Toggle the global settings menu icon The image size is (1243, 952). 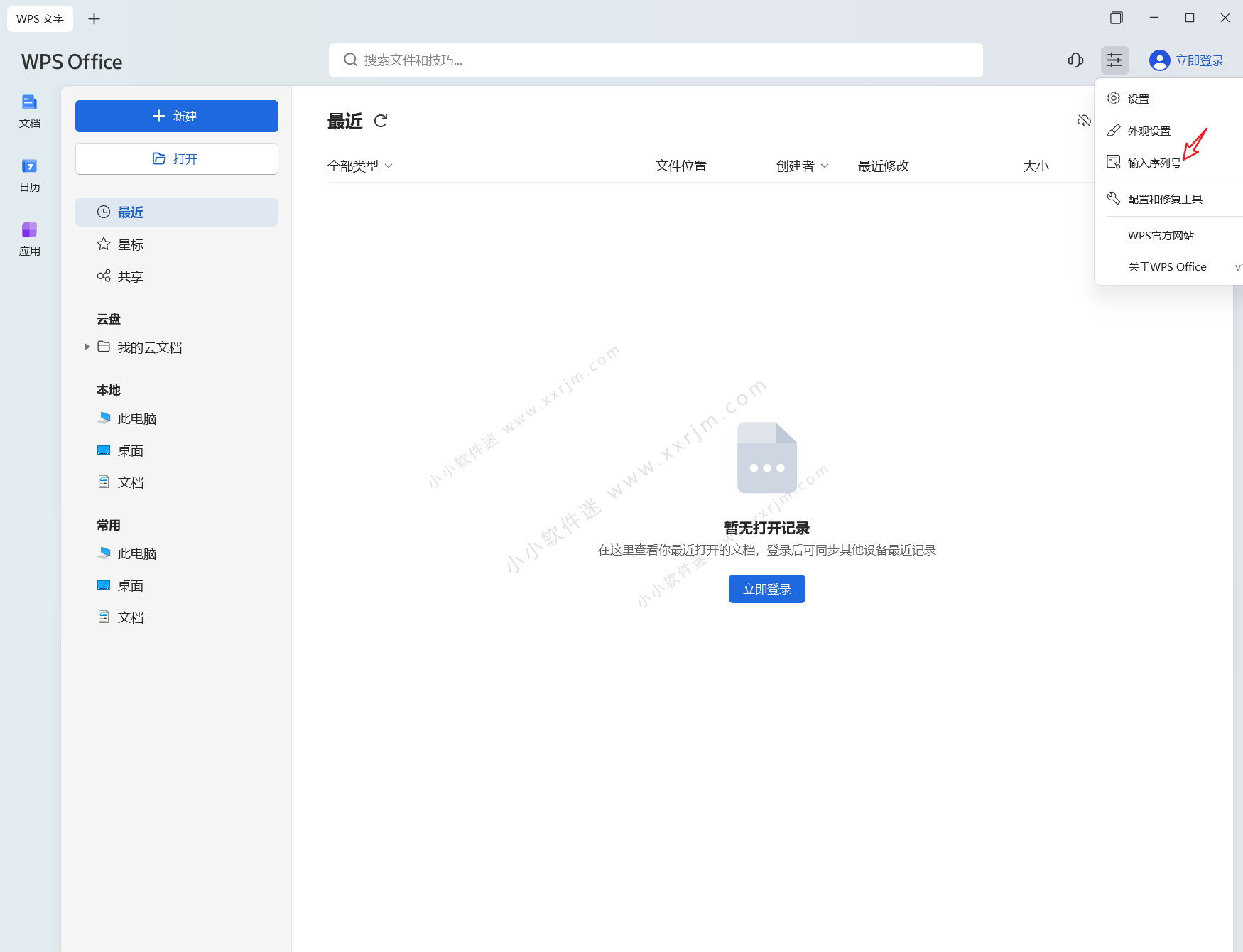point(1115,60)
